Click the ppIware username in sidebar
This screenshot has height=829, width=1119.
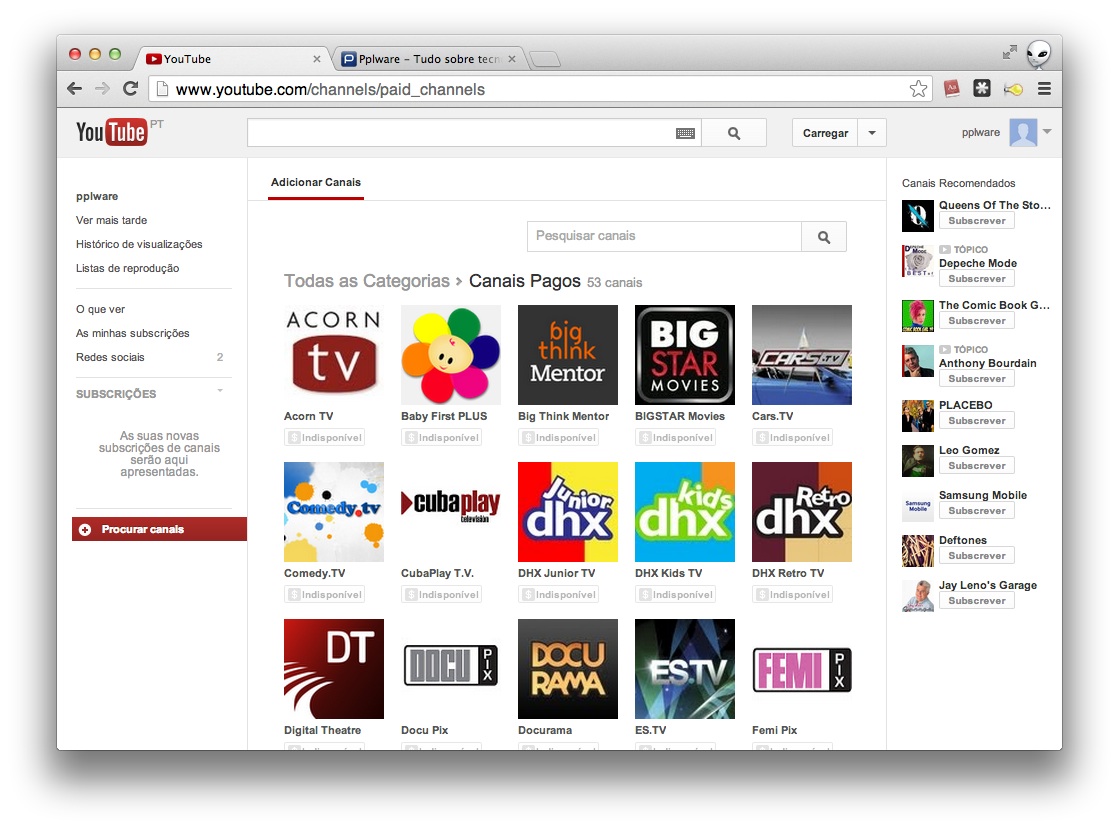click(97, 196)
